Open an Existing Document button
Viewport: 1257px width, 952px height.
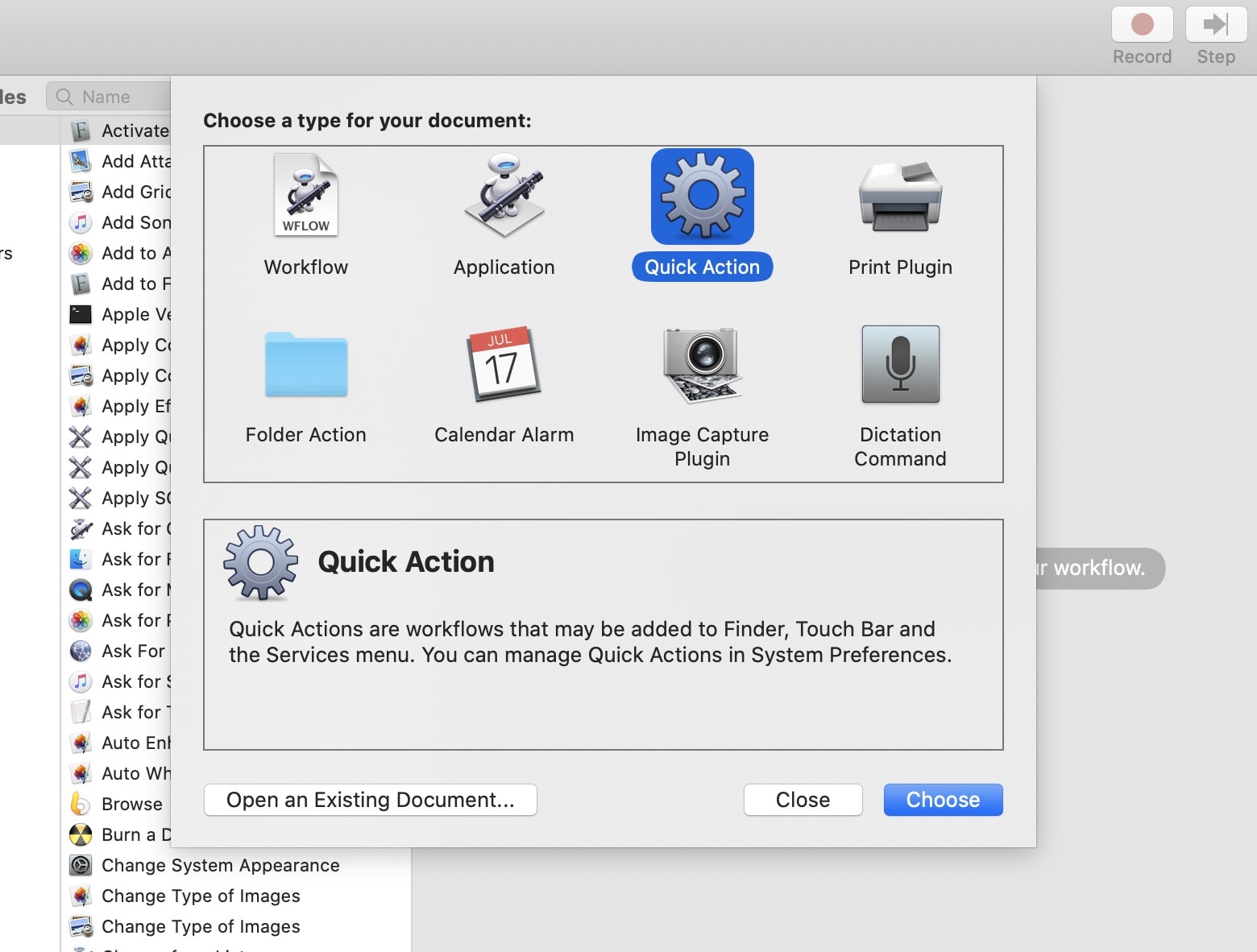pos(371,800)
